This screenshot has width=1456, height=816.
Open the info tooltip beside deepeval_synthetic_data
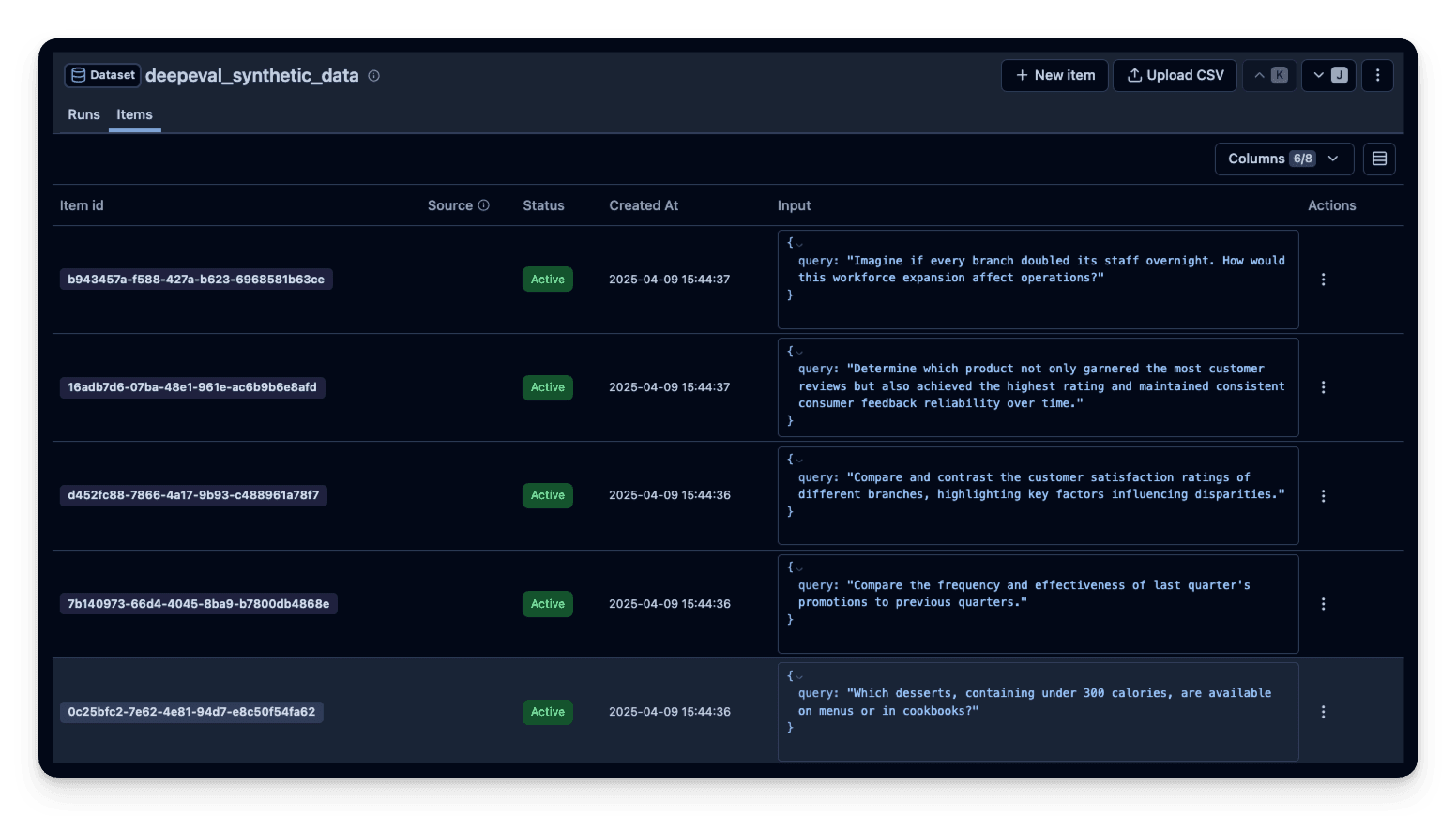pos(373,75)
